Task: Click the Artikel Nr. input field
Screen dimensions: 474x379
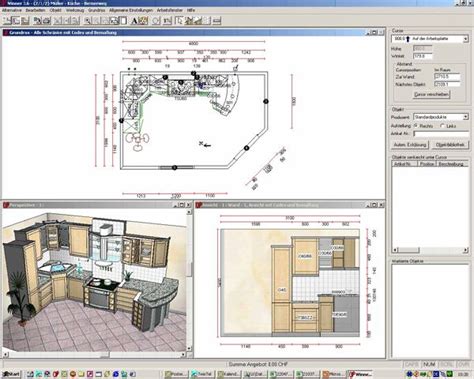Action: click(441, 134)
